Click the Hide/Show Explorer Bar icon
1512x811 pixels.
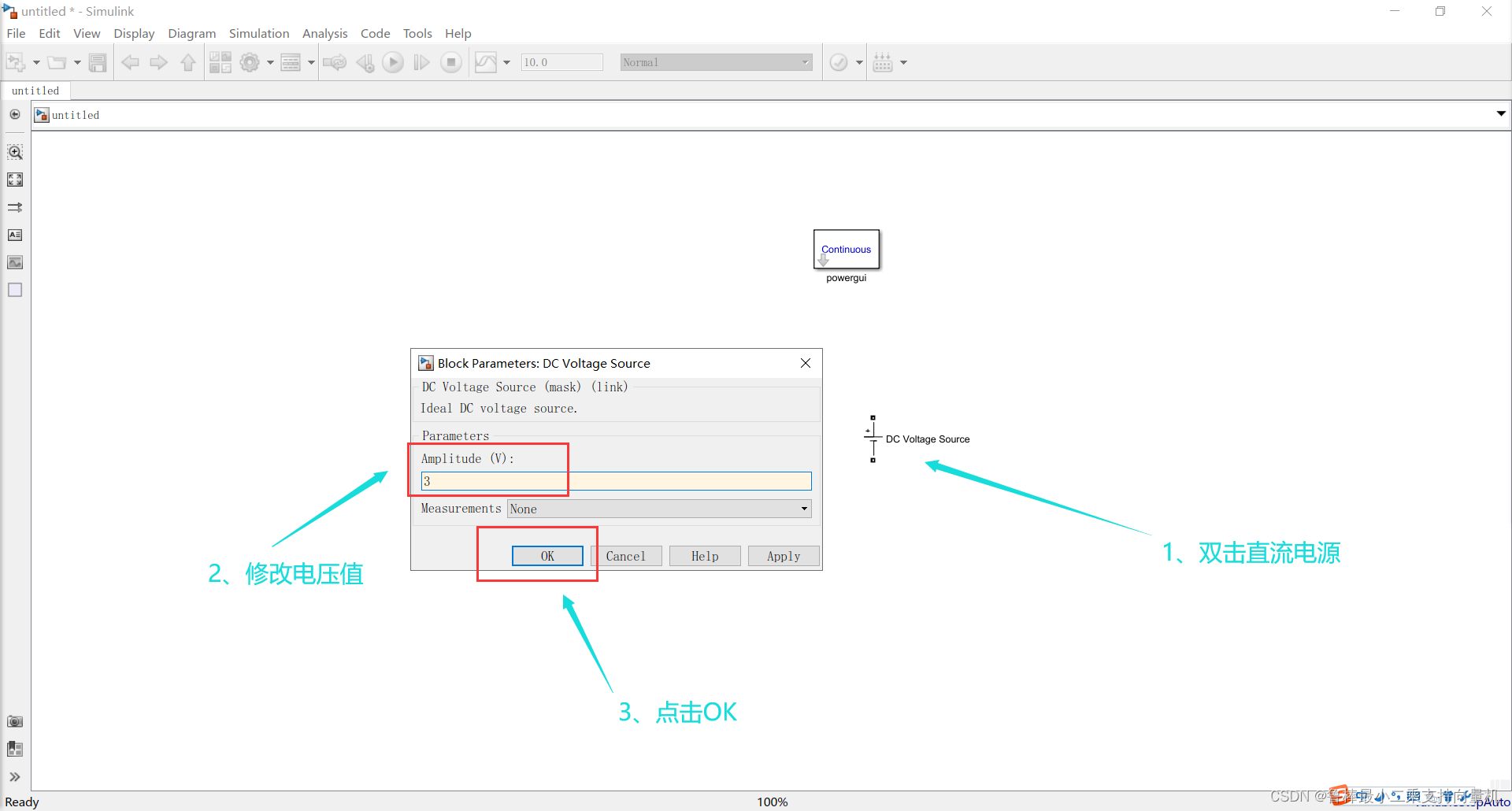tap(15, 114)
